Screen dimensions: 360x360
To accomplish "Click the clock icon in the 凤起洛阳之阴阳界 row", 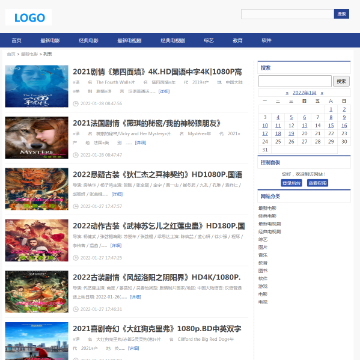I will click(x=75, y=309).
